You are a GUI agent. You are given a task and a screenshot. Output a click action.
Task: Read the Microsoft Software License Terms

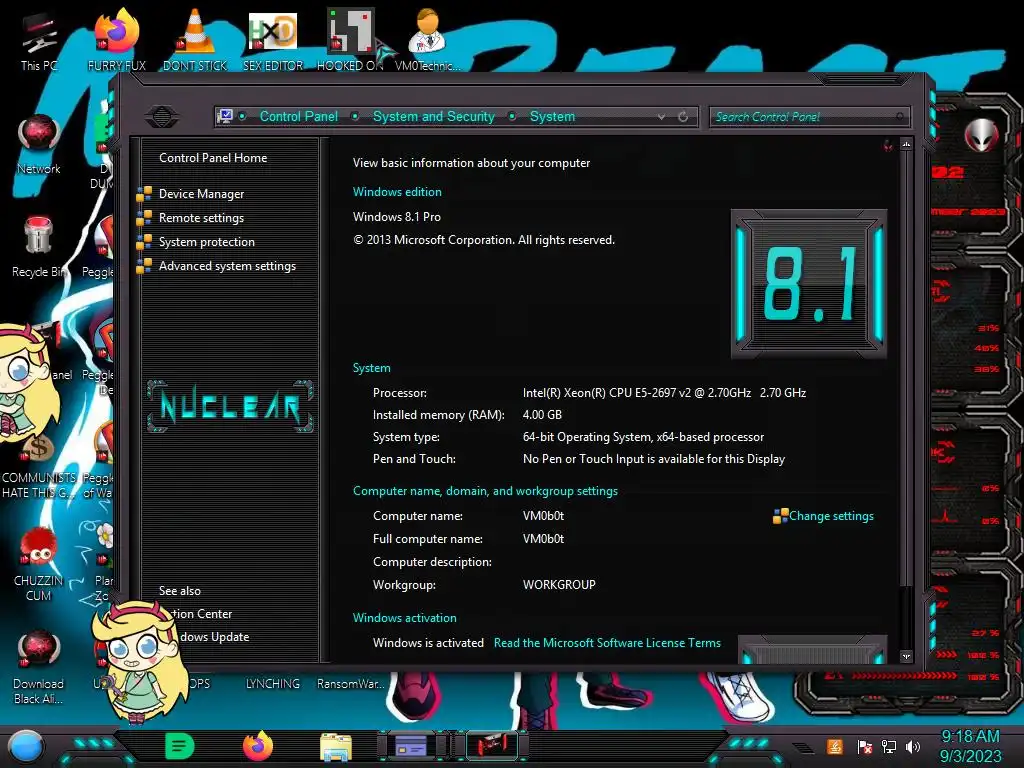[x=607, y=643]
